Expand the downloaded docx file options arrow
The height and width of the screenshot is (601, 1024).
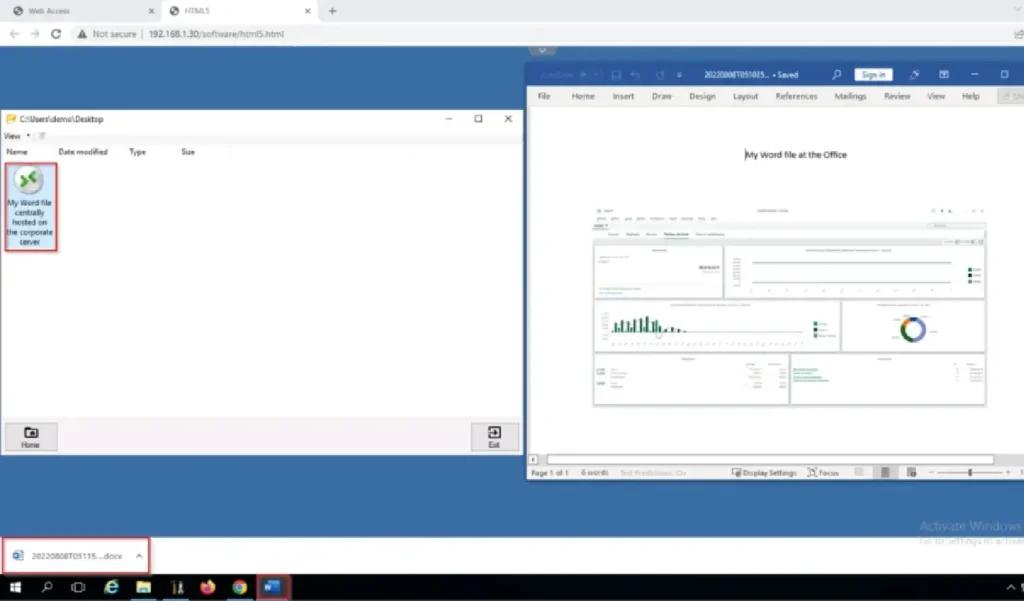click(139, 556)
